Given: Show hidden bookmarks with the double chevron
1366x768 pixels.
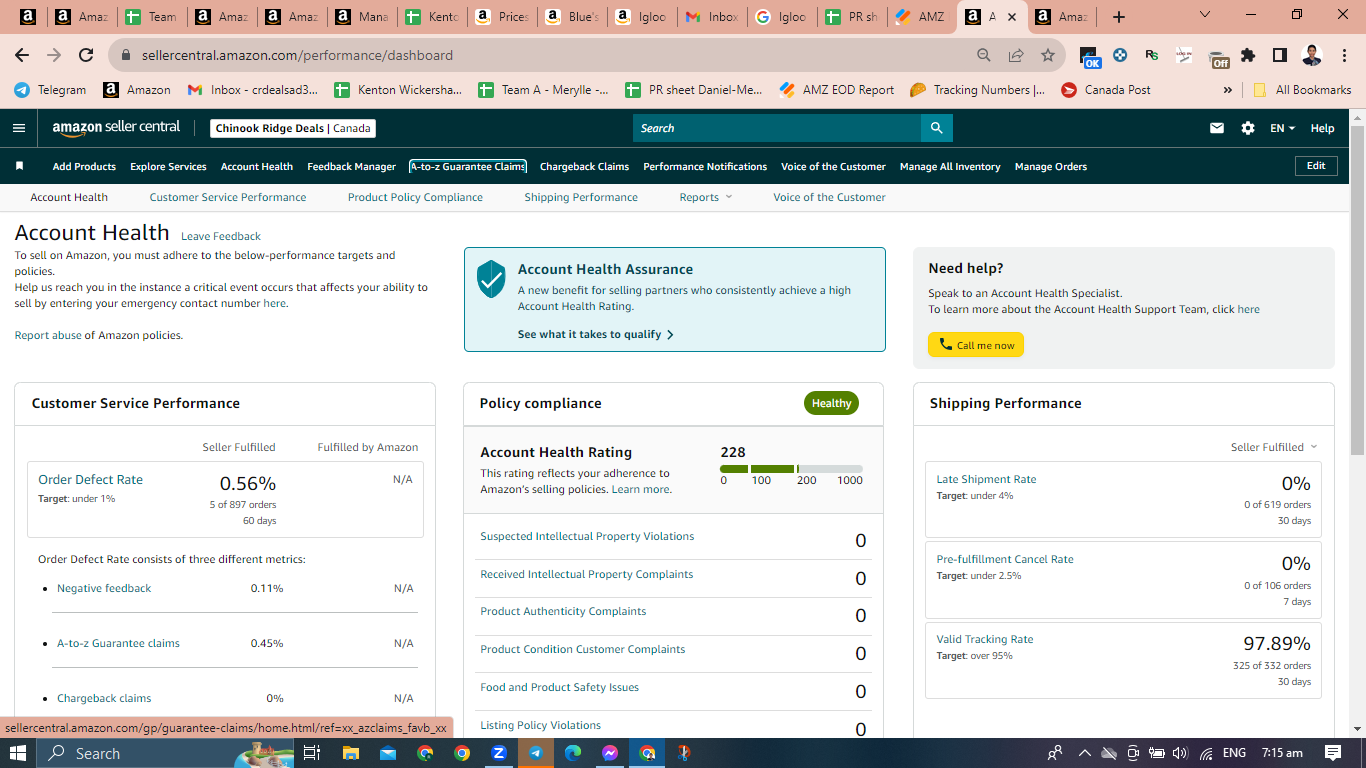Looking at the screenshot, I should (x=1227, y=90).
